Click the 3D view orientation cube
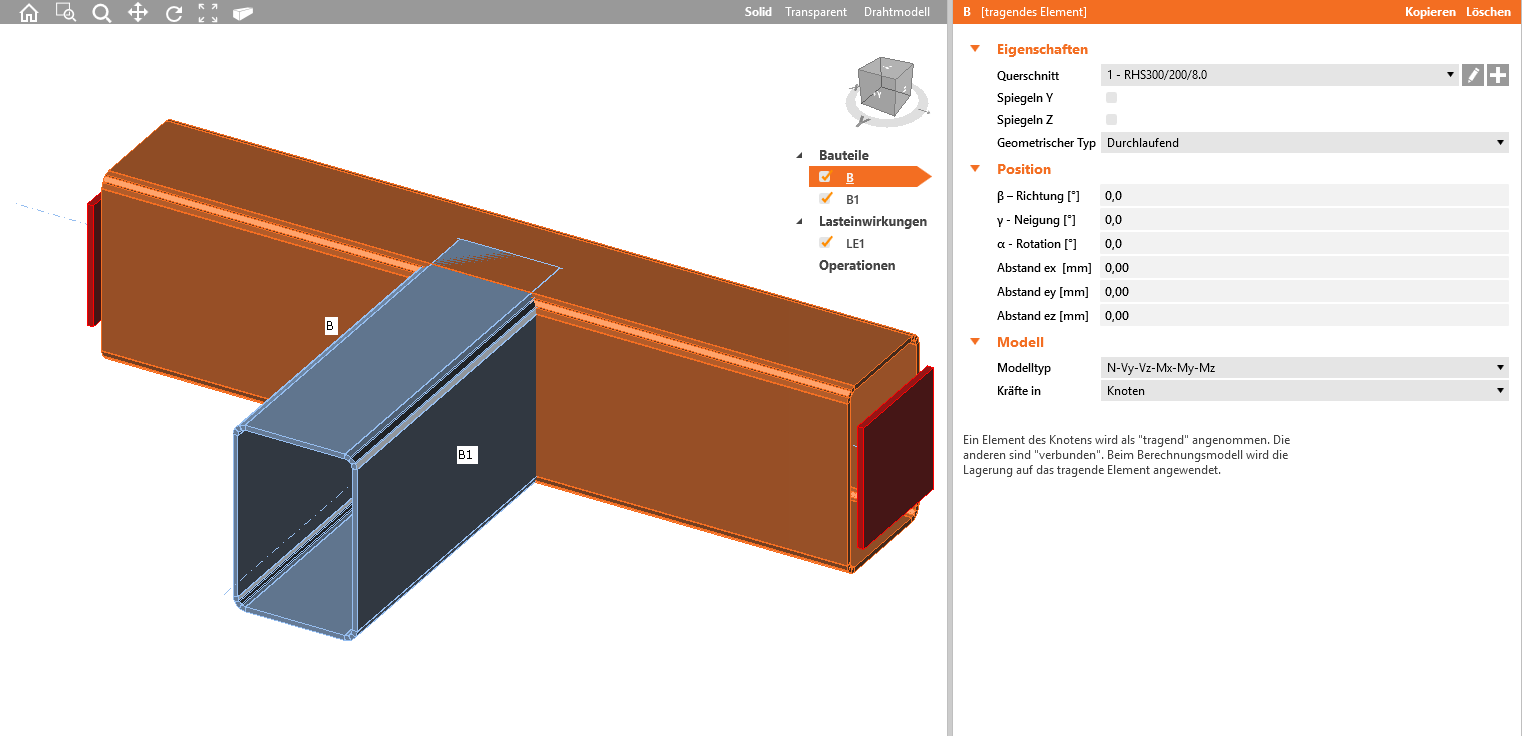 coord(886,85)
